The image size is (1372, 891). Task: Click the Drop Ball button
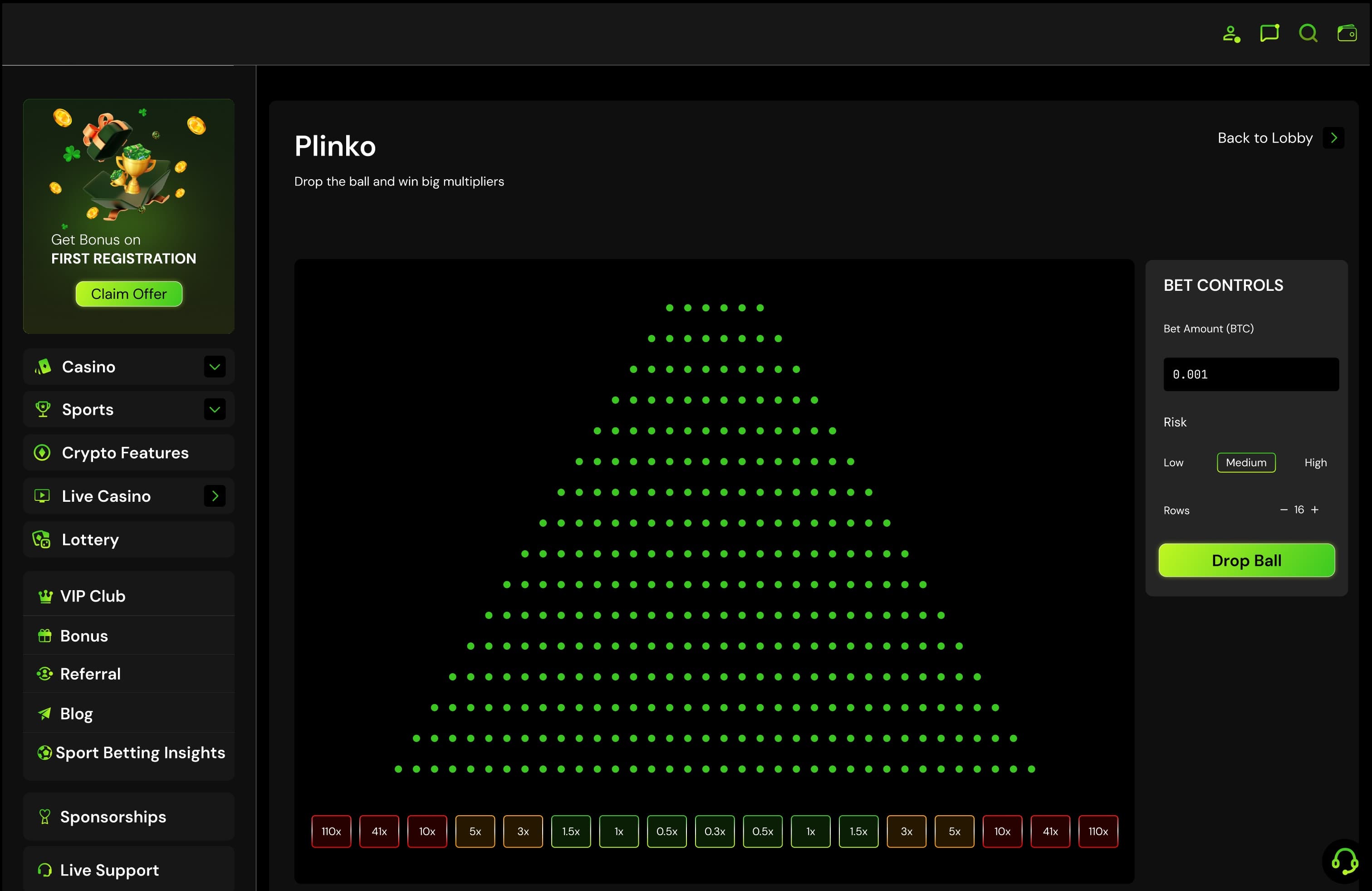tap(1246, 560)
